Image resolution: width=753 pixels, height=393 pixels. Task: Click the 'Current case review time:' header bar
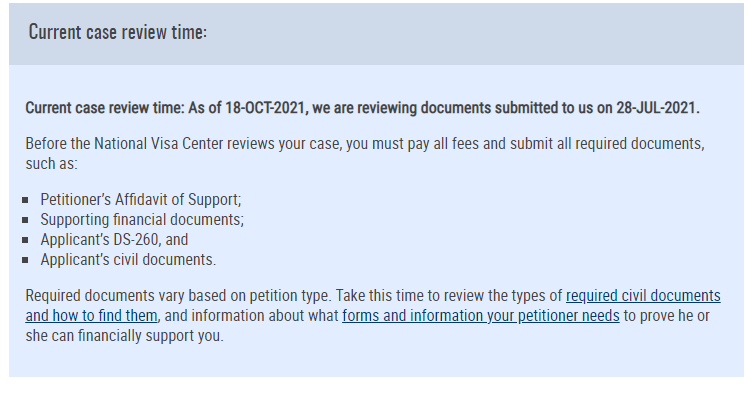click(376, 34)
